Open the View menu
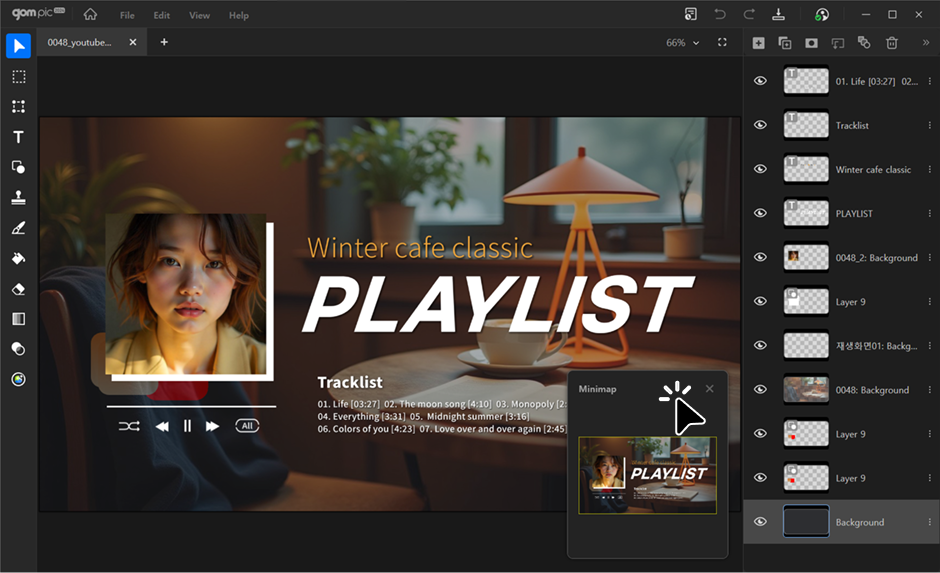Viewport: 940px width, 573px height. (x=199, y=16)
